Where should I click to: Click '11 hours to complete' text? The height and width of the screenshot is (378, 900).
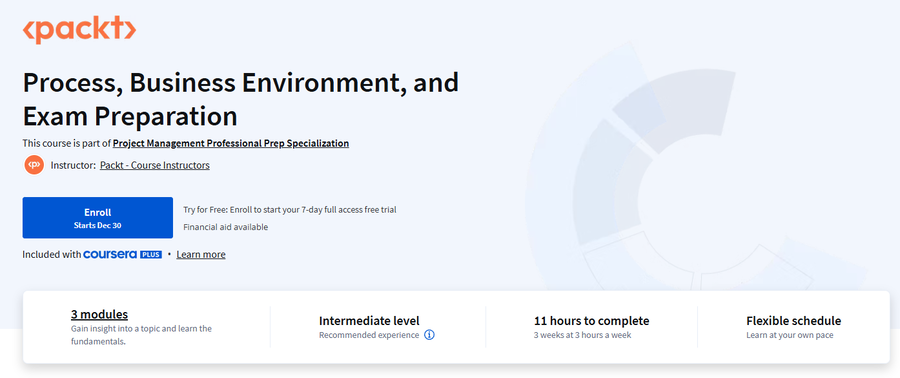click(x=592, y=321)
